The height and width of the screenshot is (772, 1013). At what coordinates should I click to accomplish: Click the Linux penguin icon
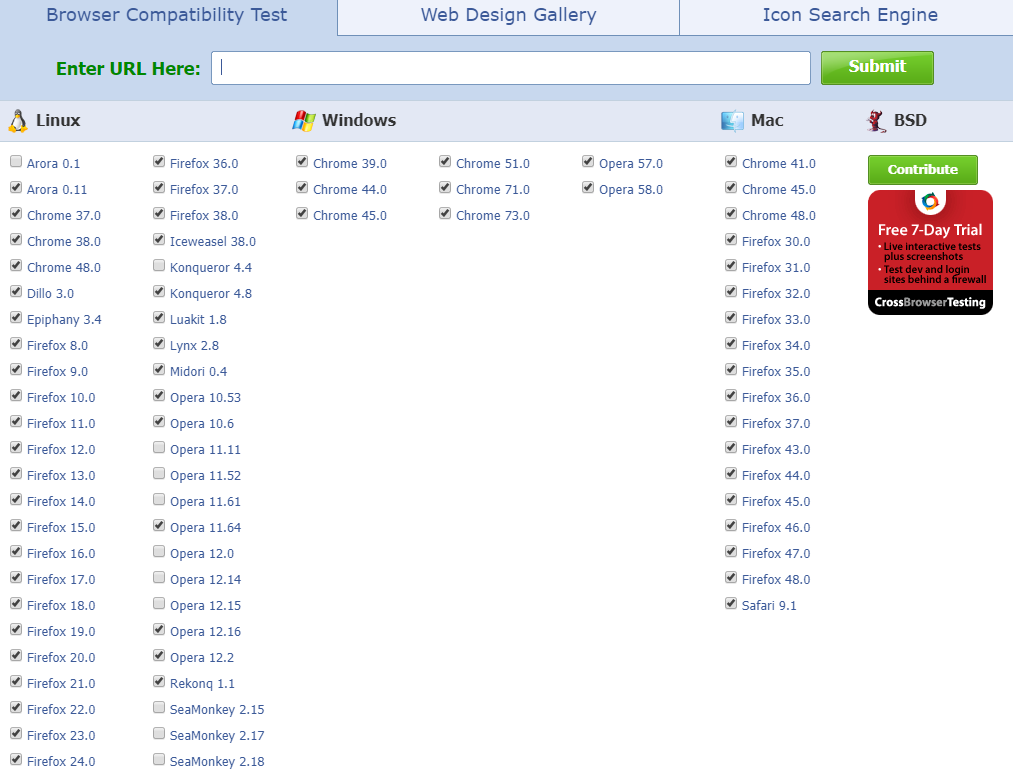(18, 121)
